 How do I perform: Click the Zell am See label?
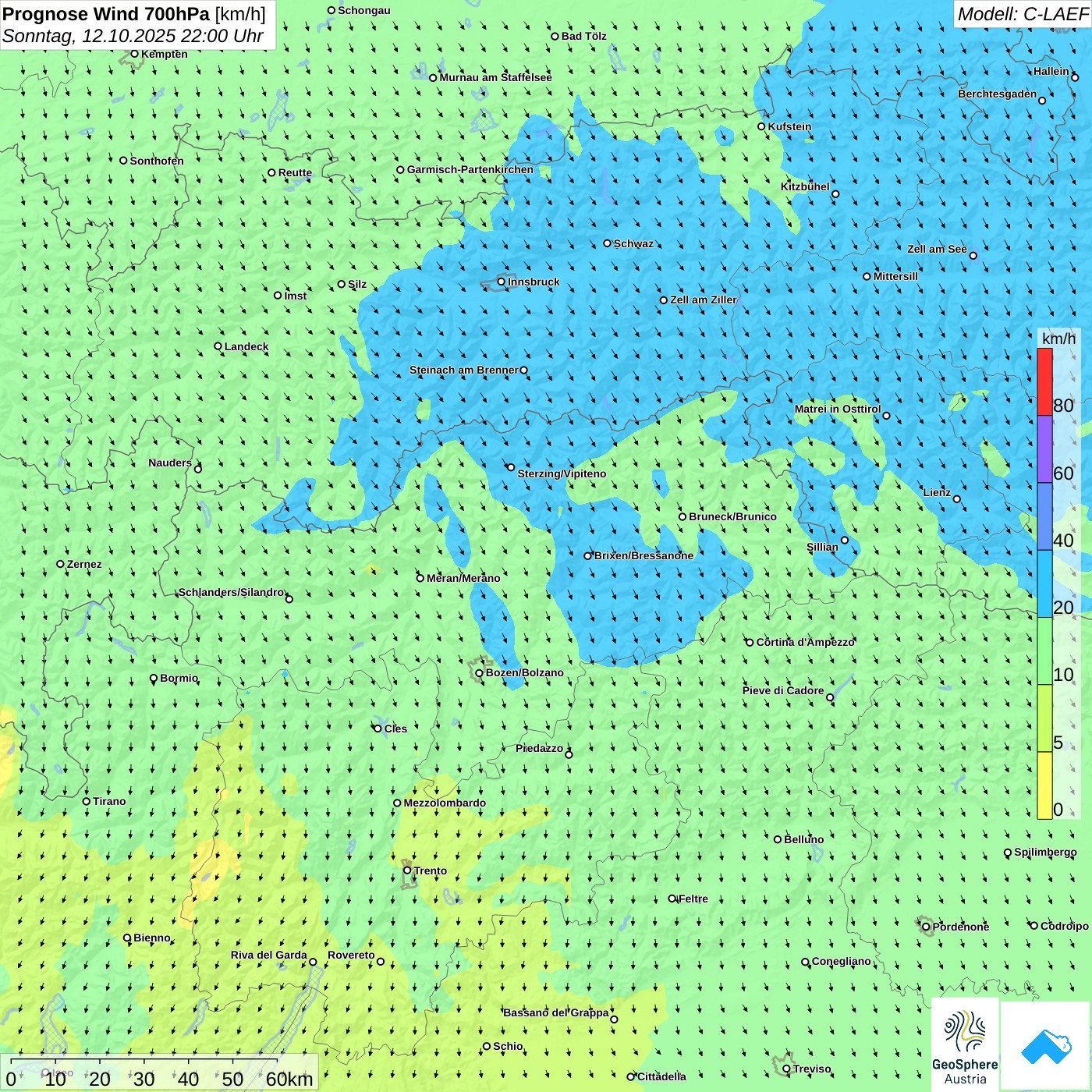pos(937,249)
